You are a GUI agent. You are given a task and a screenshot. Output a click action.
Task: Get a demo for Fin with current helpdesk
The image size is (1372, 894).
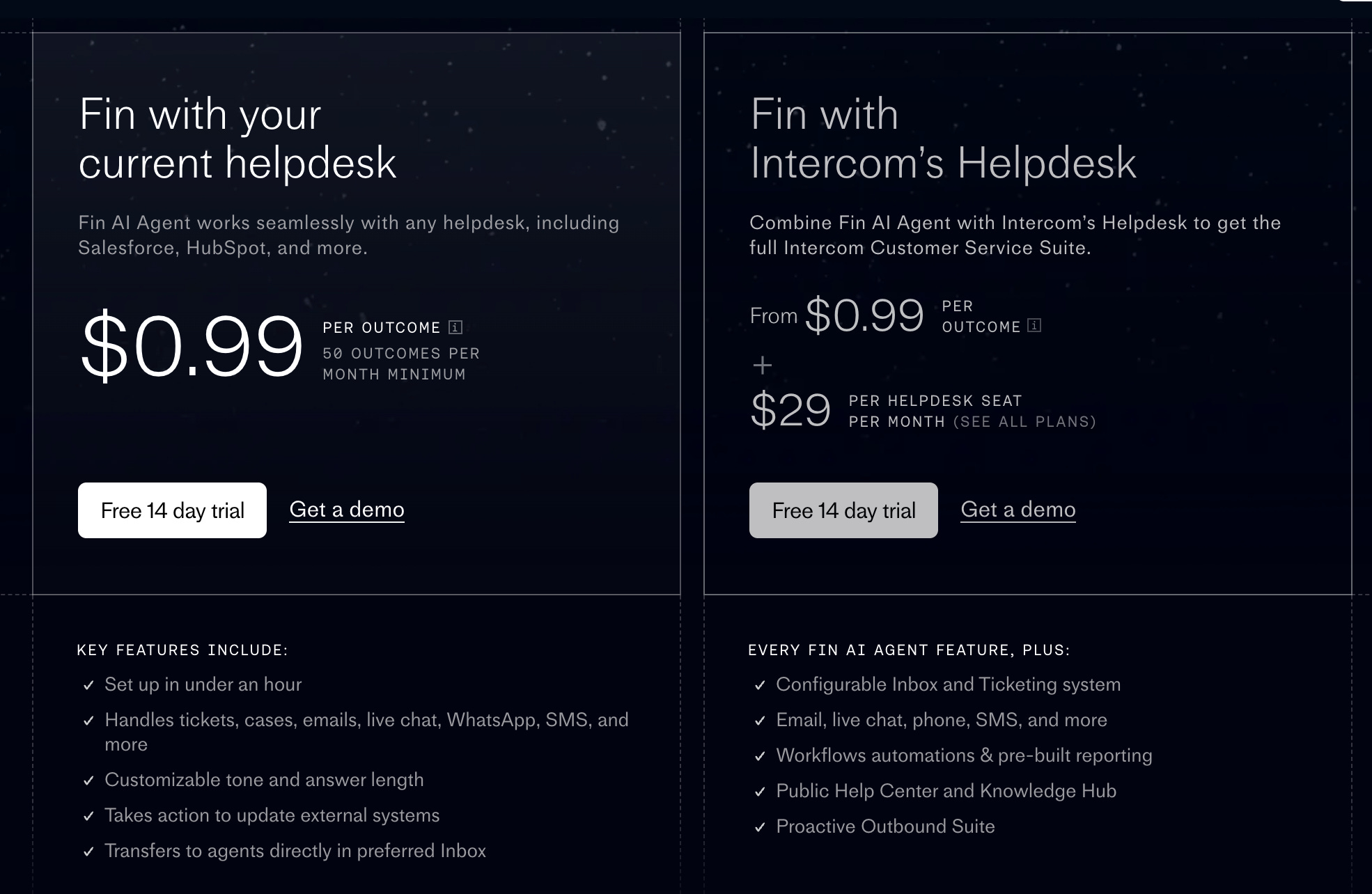[x=347, y=510]
